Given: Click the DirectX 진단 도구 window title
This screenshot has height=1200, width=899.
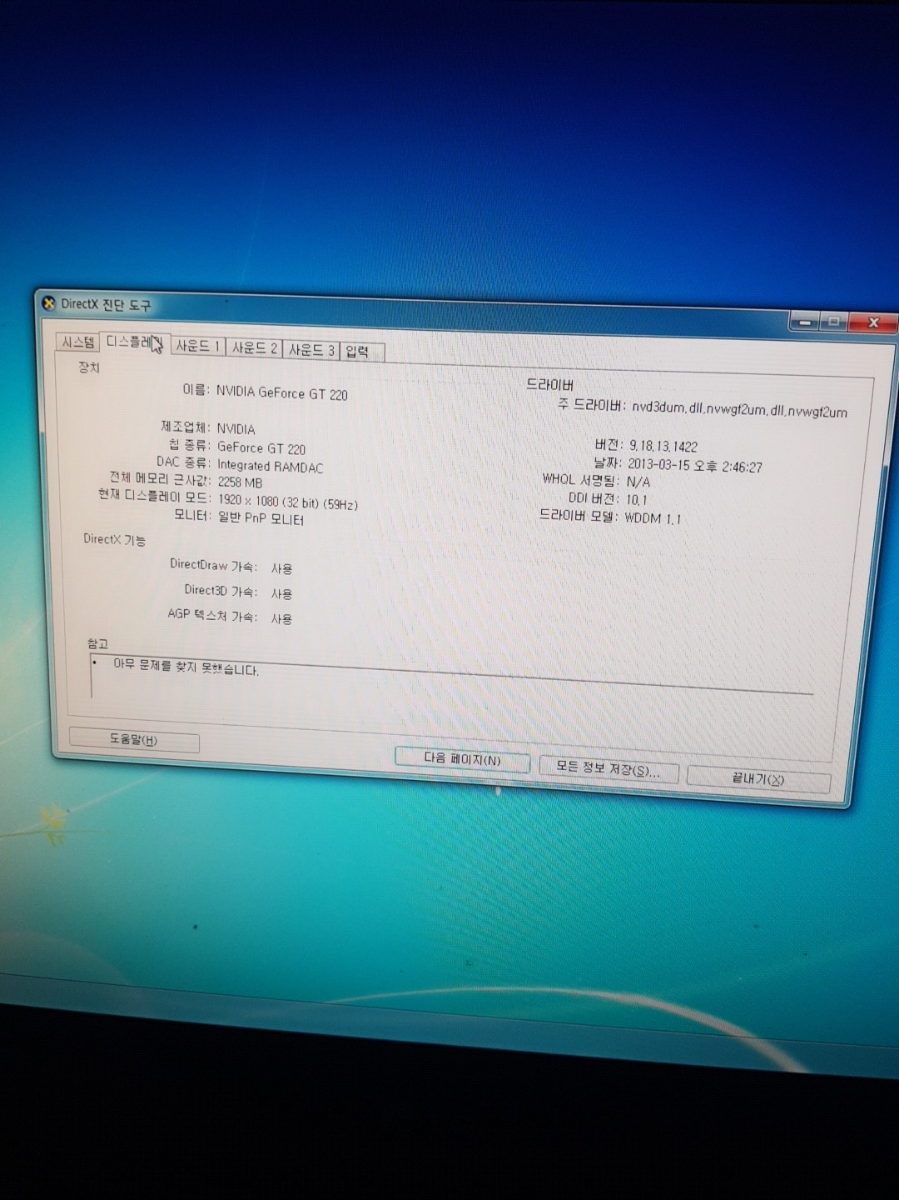Looking at the screenshot, I should [x=105, y=304].
